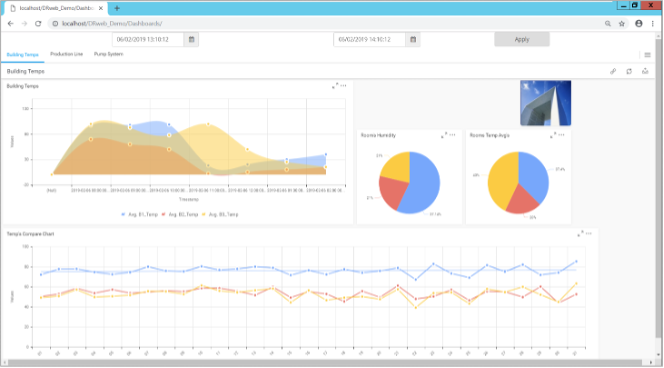Switch to the Building Temps tab
This screenshot has height=368, width=664.
coord(22,55)
